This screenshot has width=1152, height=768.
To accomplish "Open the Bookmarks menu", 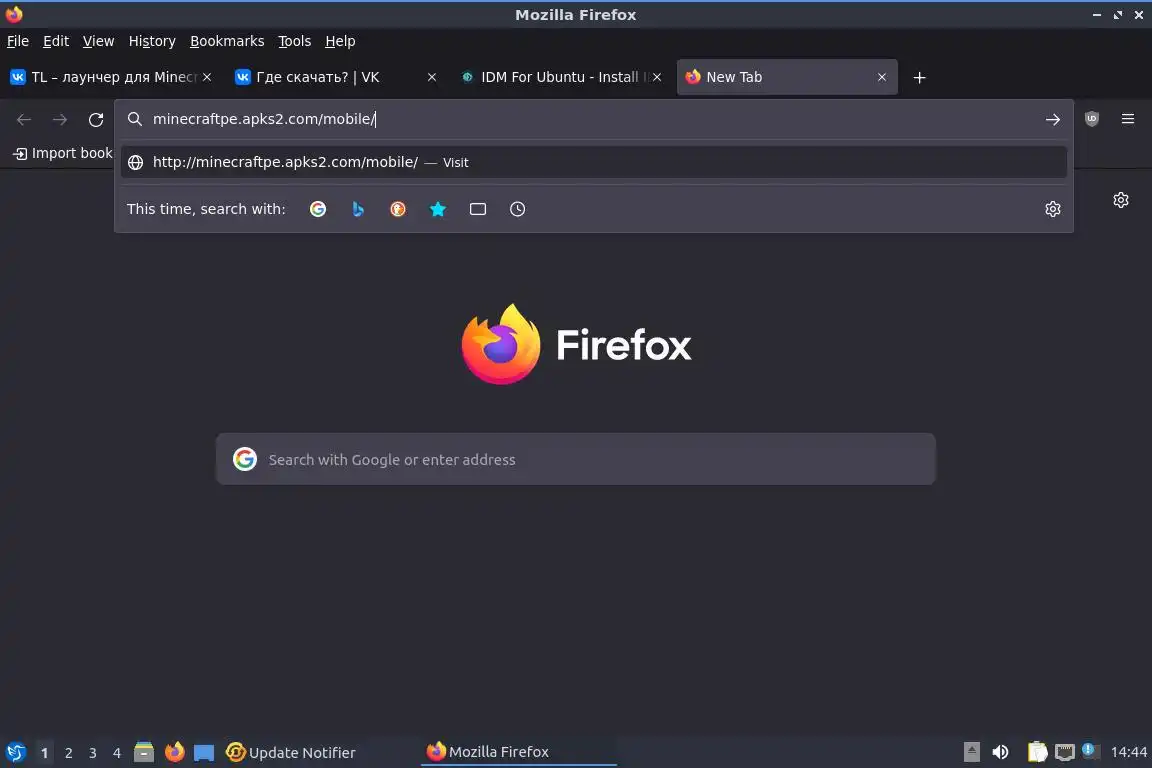I will pyautogui.click(x=227, y=41).
